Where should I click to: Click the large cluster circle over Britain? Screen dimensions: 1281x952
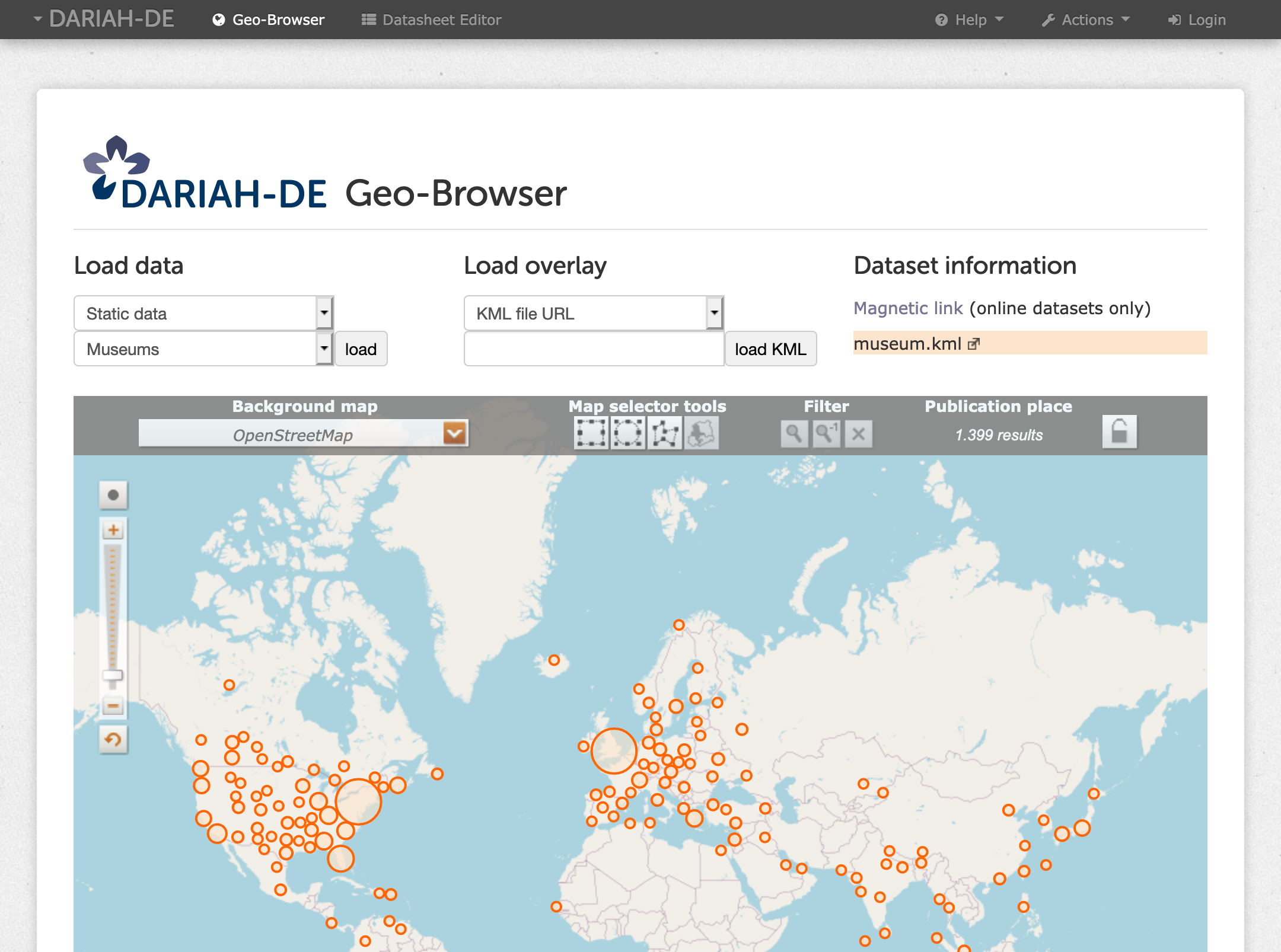pyautogui.click(x=614, y=751)
